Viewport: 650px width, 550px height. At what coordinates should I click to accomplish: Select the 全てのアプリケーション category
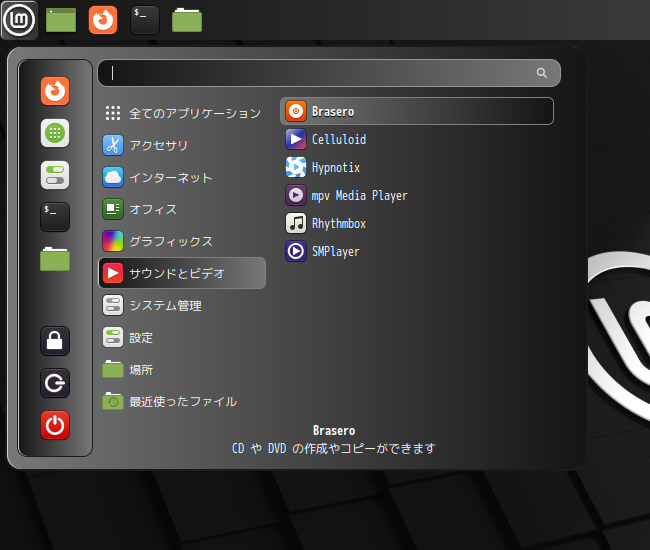pos(182,113)
